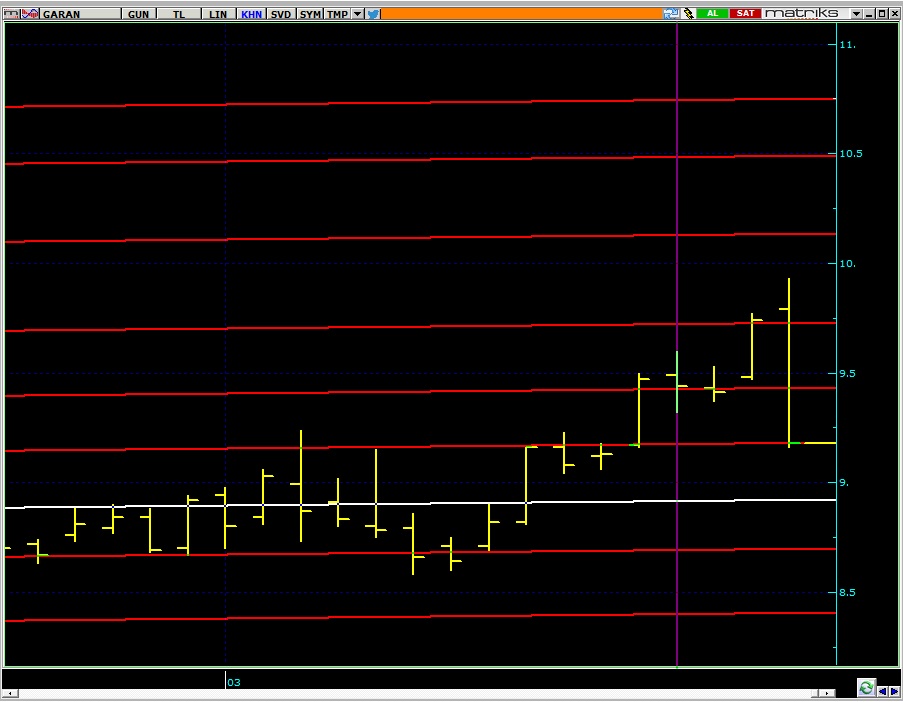903x702 pixels.
Task: Click the SYM button
Action: tap(310, 14)
